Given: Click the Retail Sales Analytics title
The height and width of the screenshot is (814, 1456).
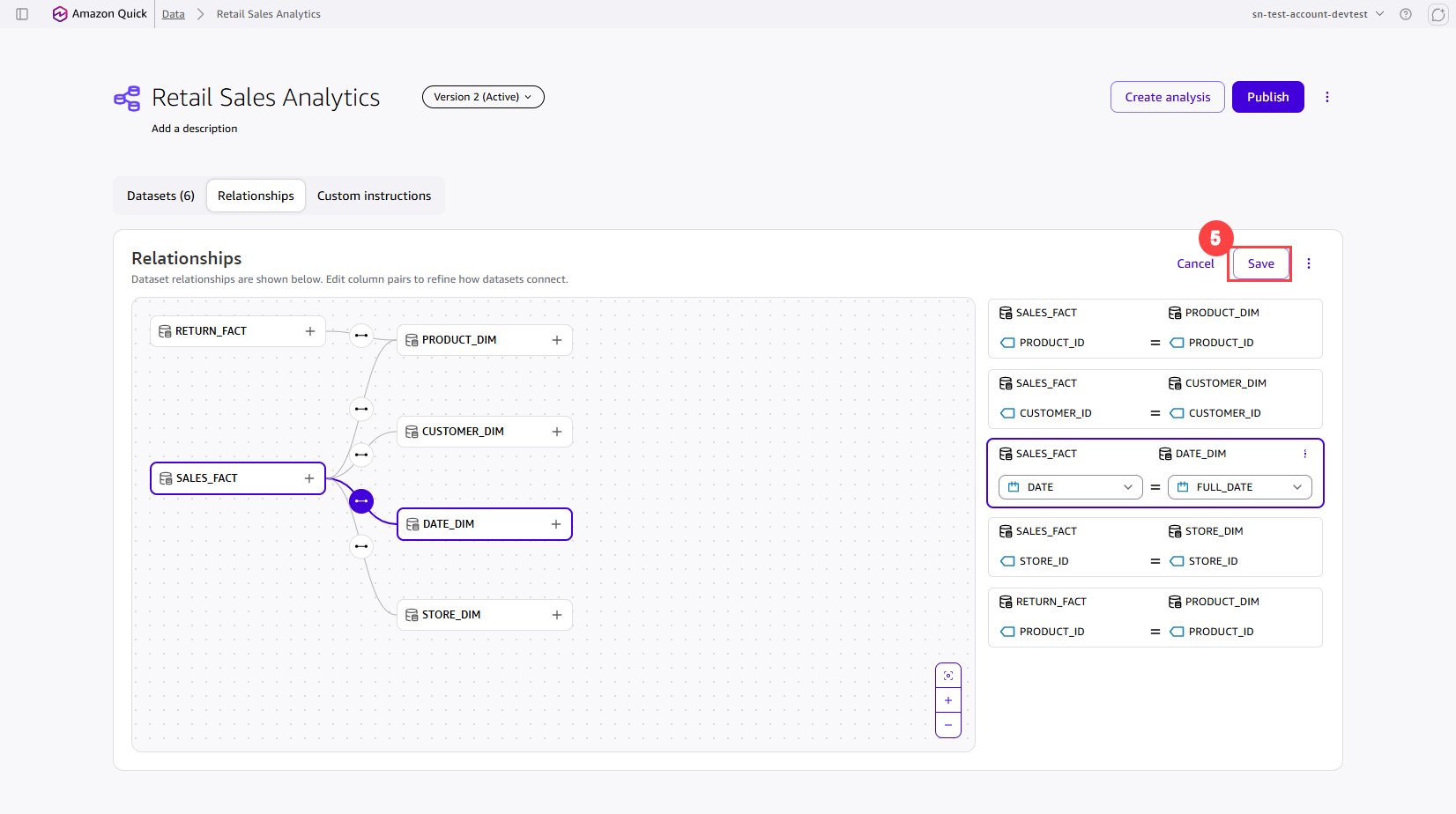Looking at the screenshot, I should 265,97.
